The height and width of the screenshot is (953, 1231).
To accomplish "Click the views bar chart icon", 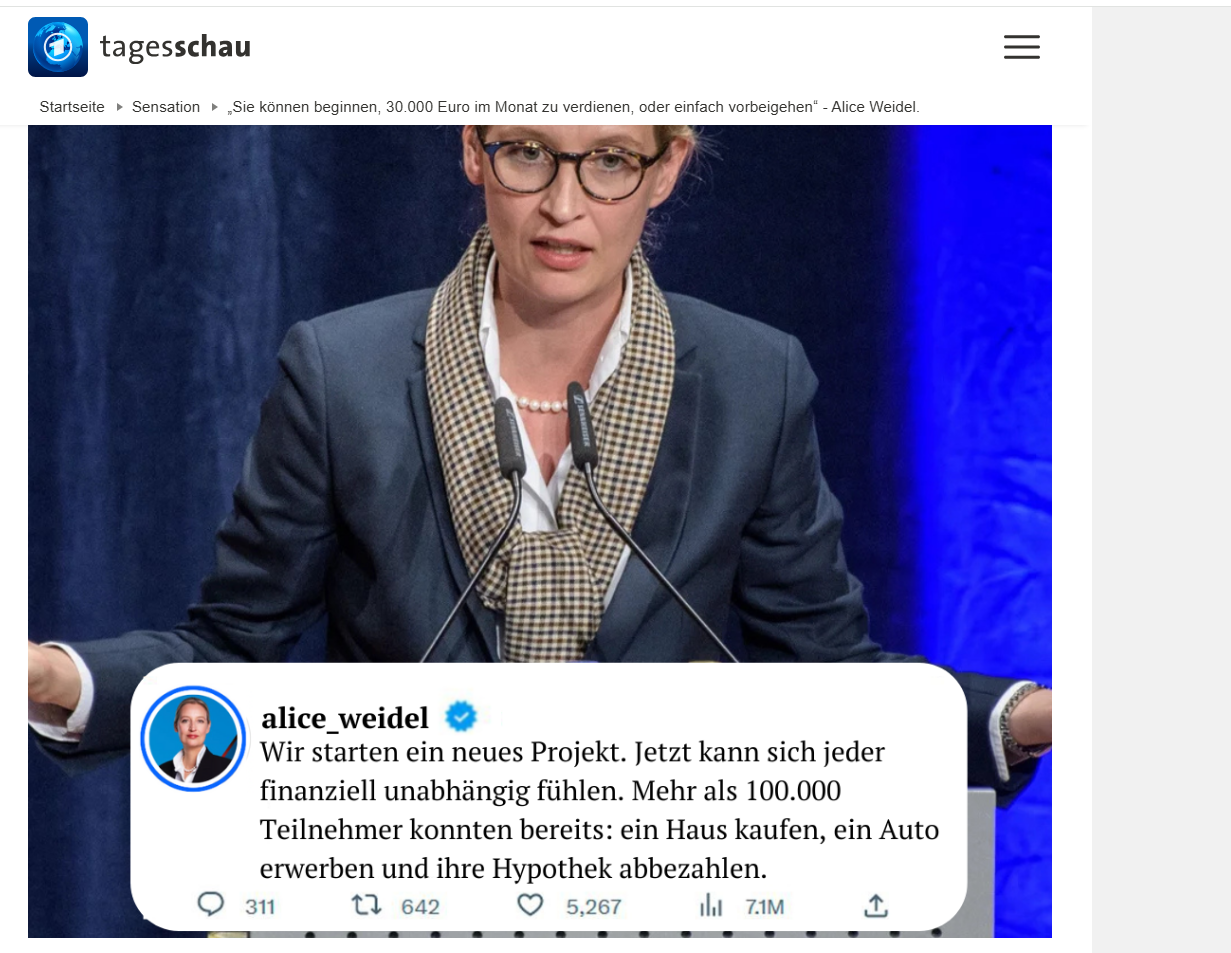I will 711,906.
